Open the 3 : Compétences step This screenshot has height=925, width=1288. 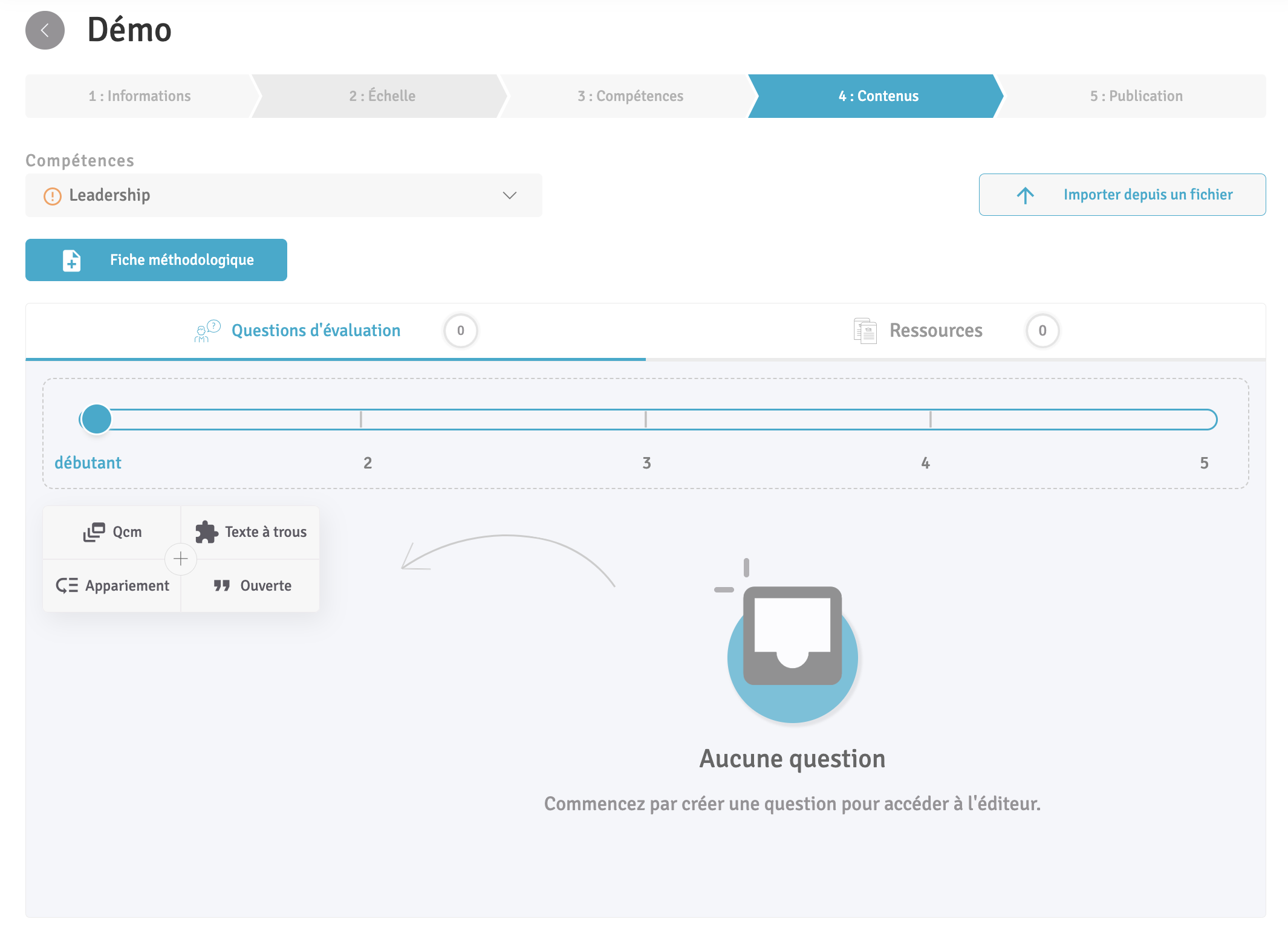[x=630, y=96]
